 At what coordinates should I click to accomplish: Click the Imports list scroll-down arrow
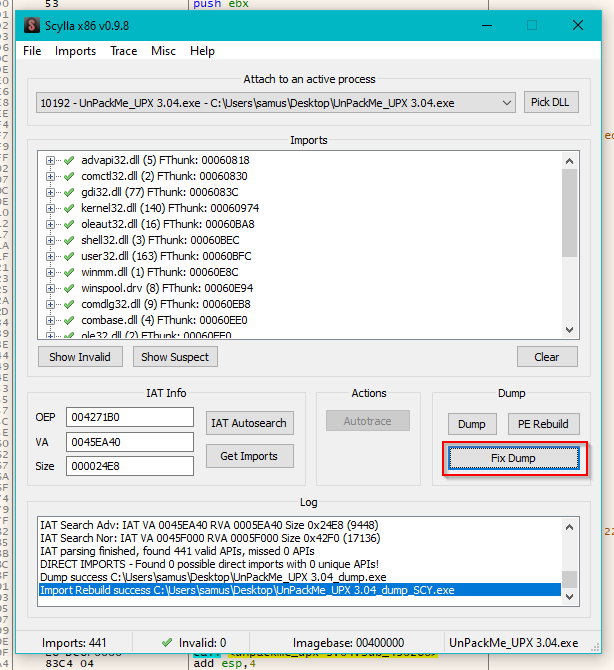(569, 330)
